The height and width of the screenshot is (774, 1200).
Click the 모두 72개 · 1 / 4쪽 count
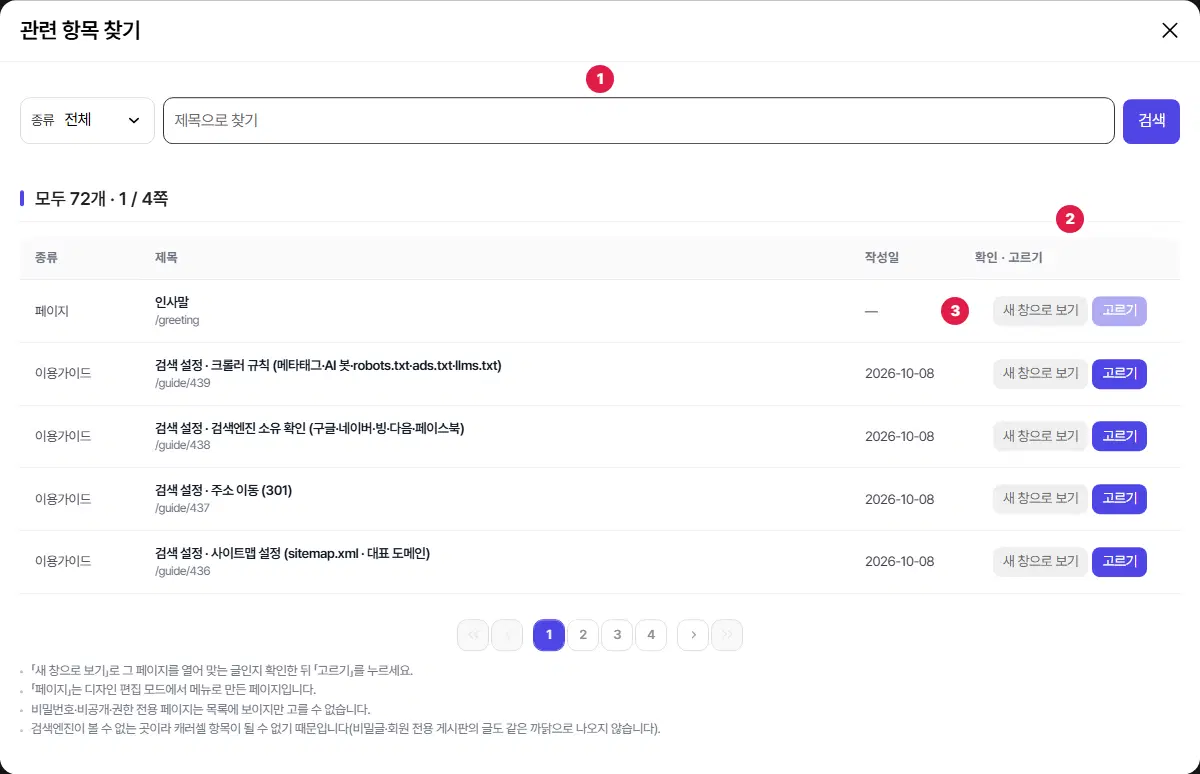tap(101, 199)
